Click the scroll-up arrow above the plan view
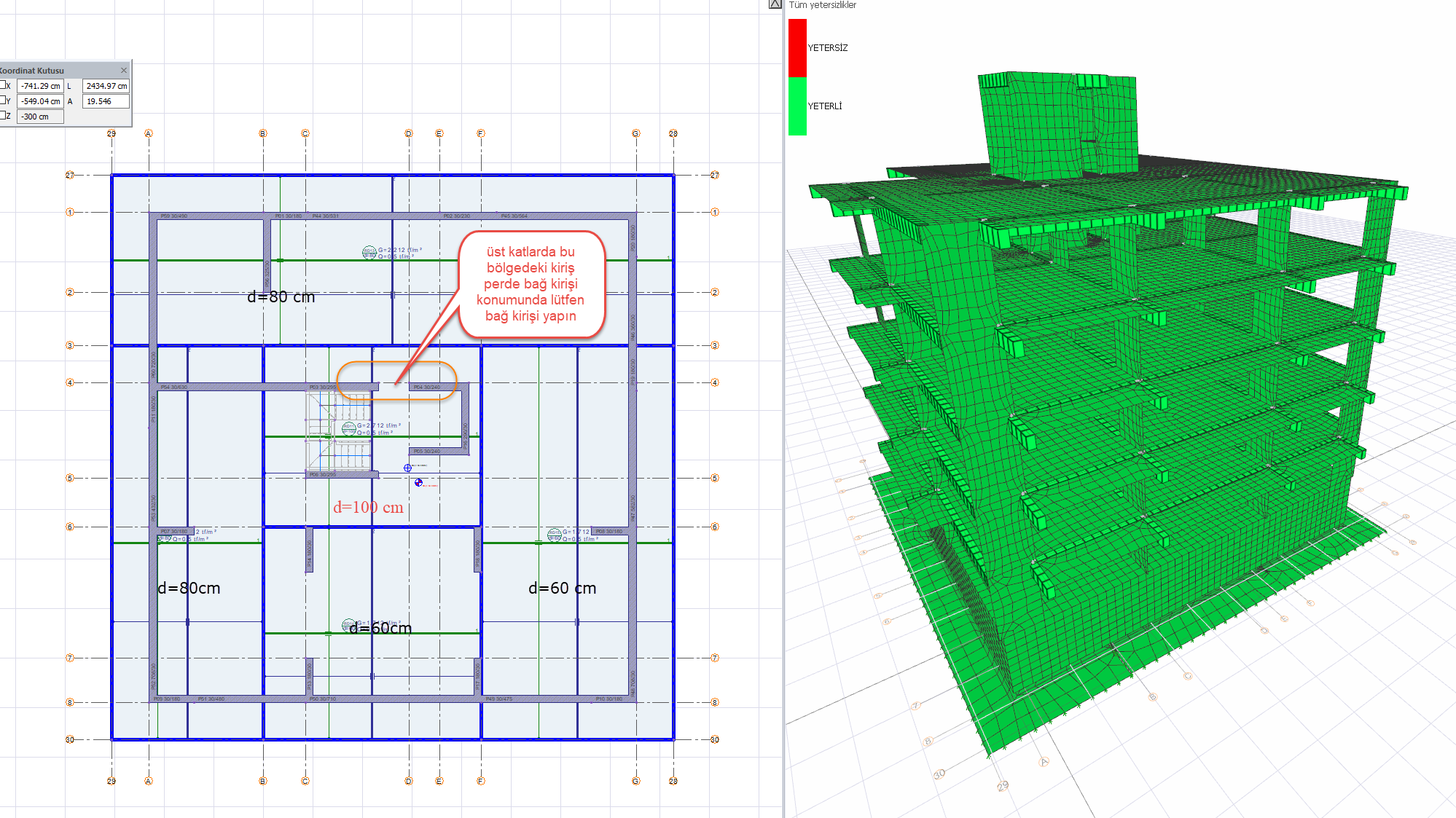 775,4
